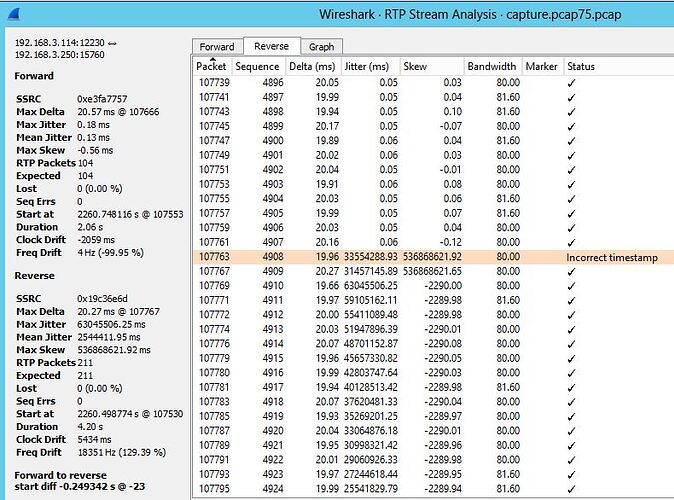
Task: Click jitter value 63045506.25 in the table
Action: [x=371, y=286]
